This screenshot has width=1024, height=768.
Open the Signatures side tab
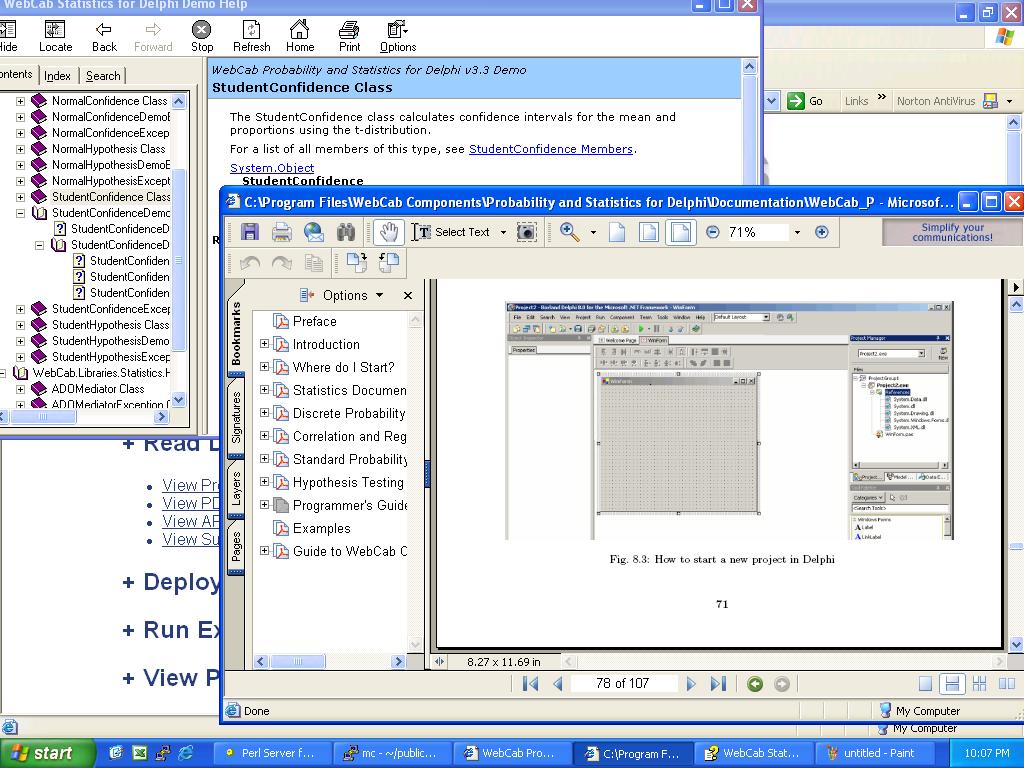[236, 417]
